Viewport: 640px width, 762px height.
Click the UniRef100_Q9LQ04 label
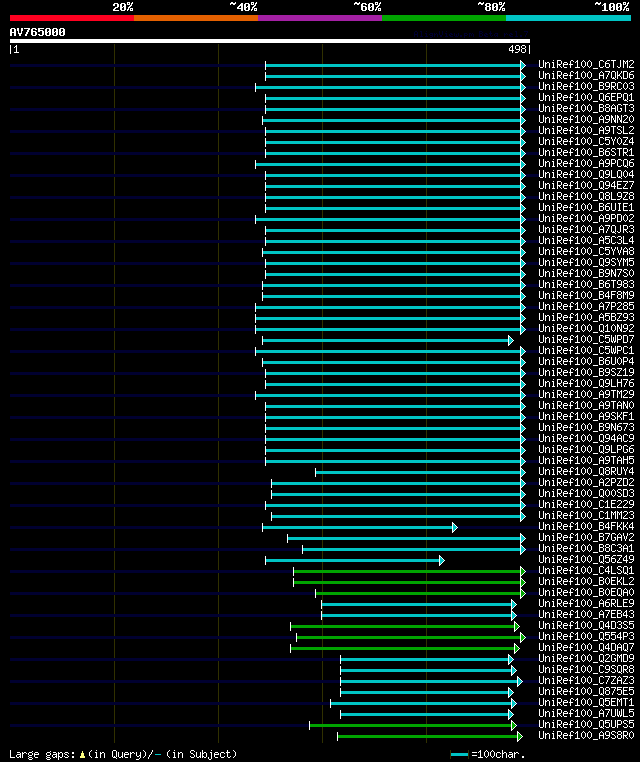(x=586, y=174)
